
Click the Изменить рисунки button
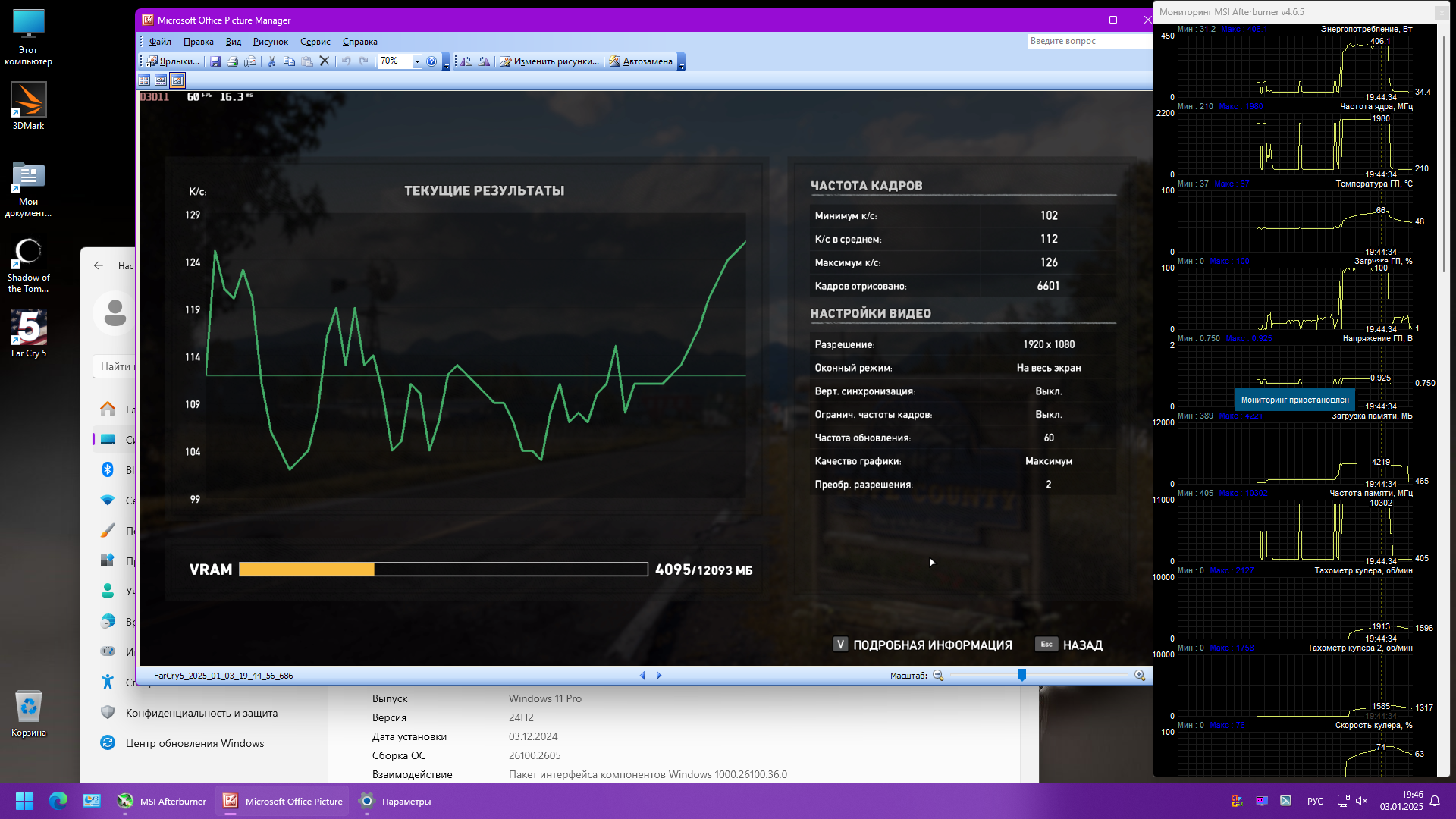[549, 61]
